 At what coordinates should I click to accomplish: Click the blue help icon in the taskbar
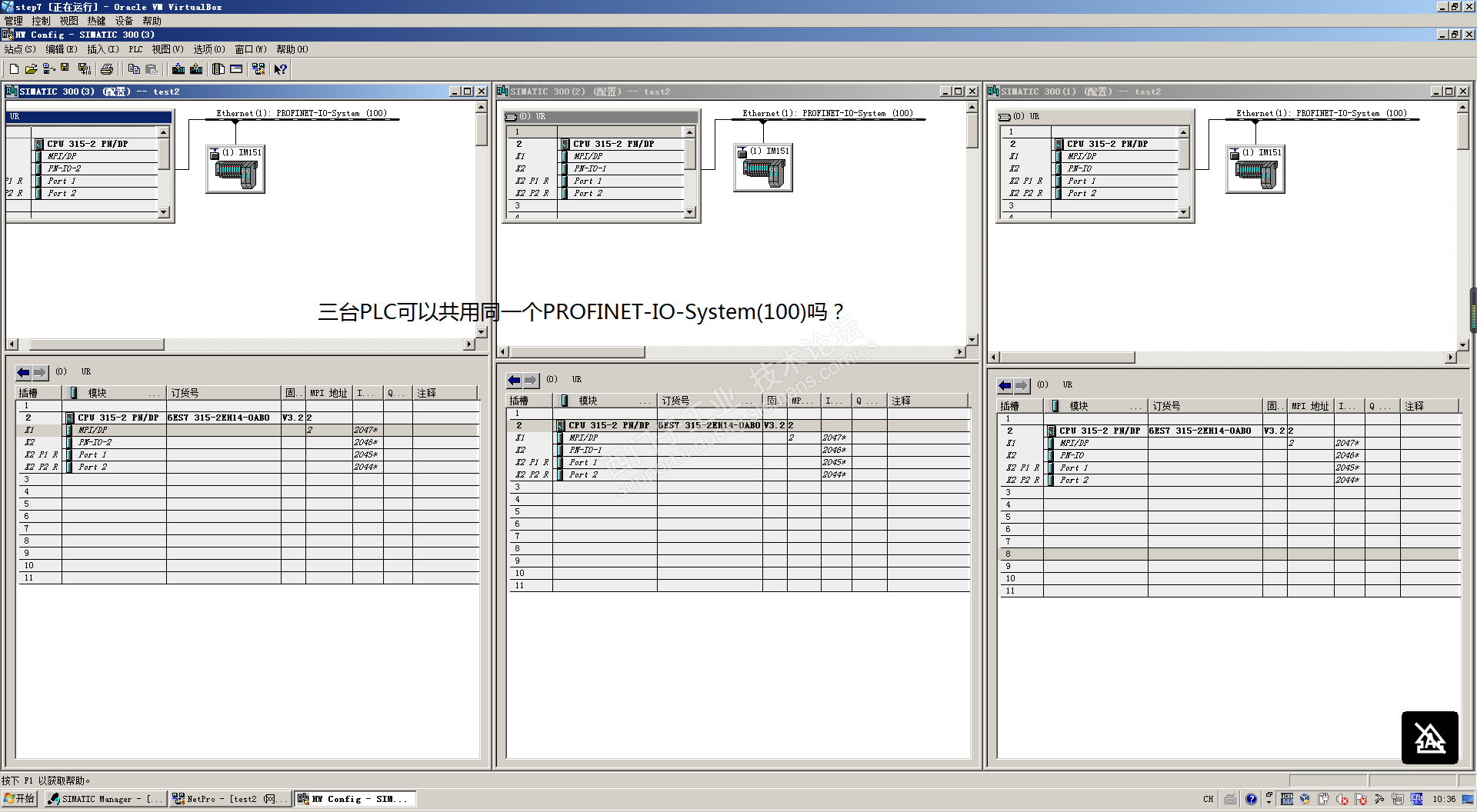(x=1251, y=799)
